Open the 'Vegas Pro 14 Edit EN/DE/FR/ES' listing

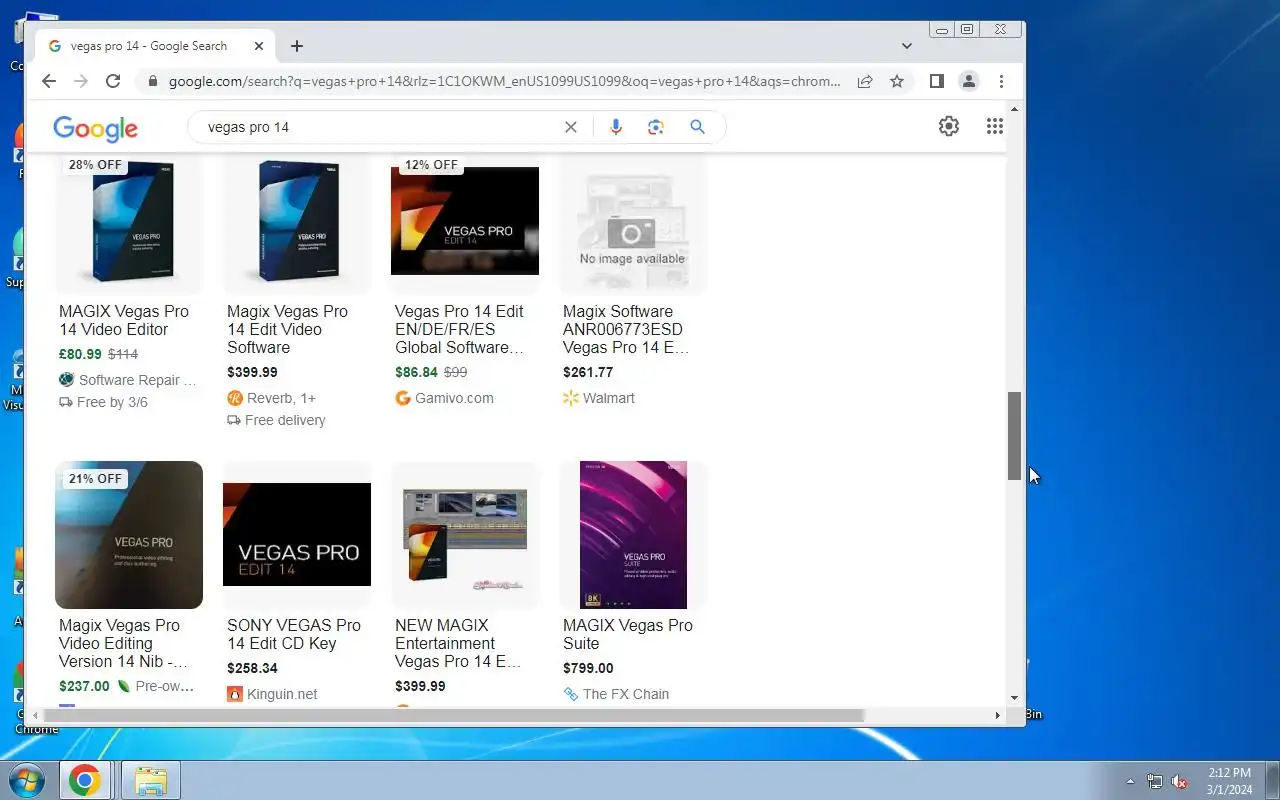[459, 329]
